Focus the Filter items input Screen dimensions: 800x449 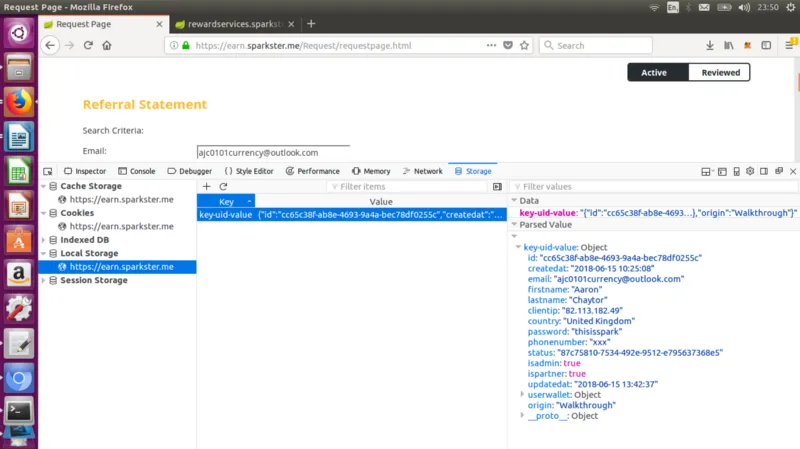[407, 187]
